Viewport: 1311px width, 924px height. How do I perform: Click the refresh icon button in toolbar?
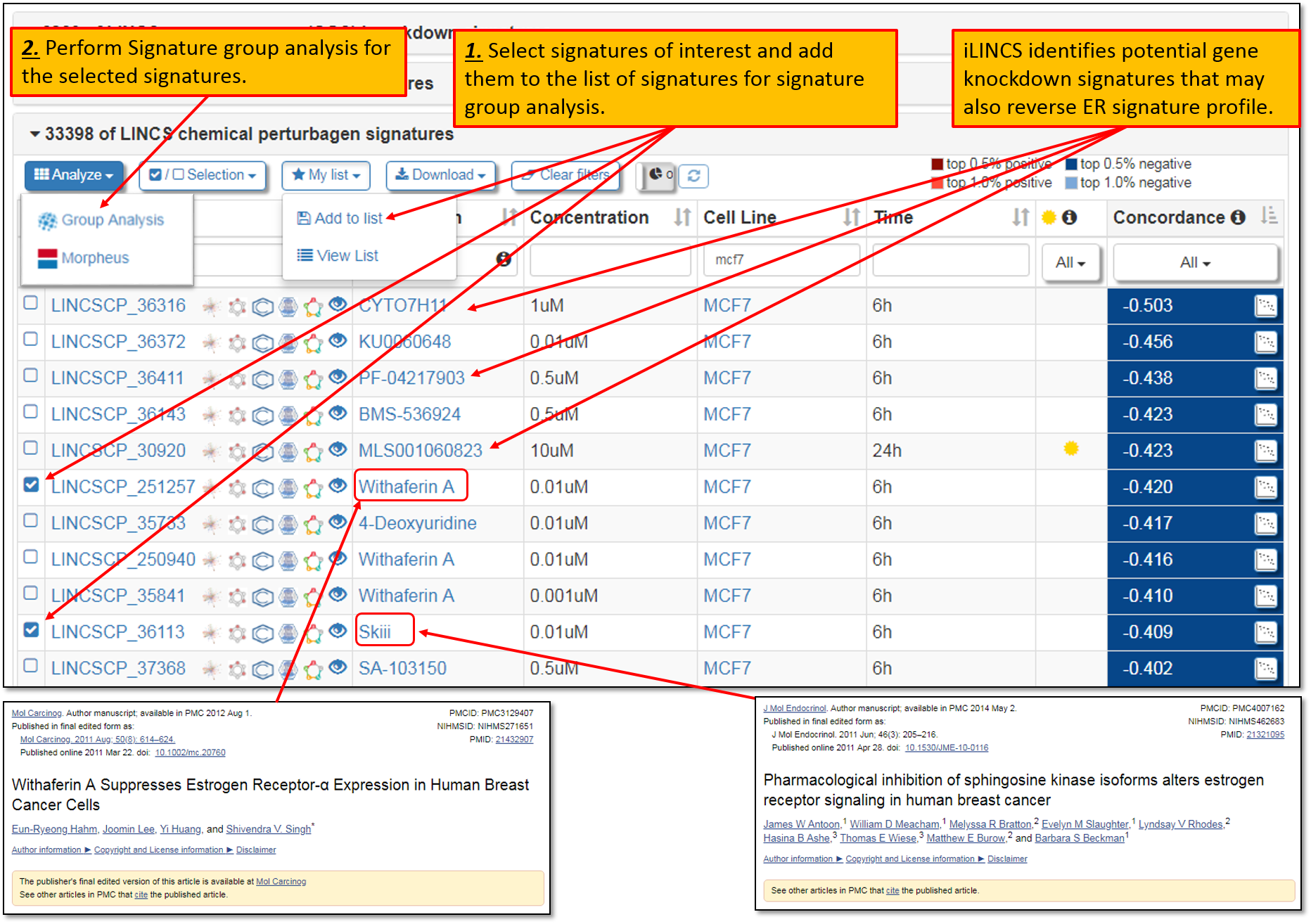point(693,176)
